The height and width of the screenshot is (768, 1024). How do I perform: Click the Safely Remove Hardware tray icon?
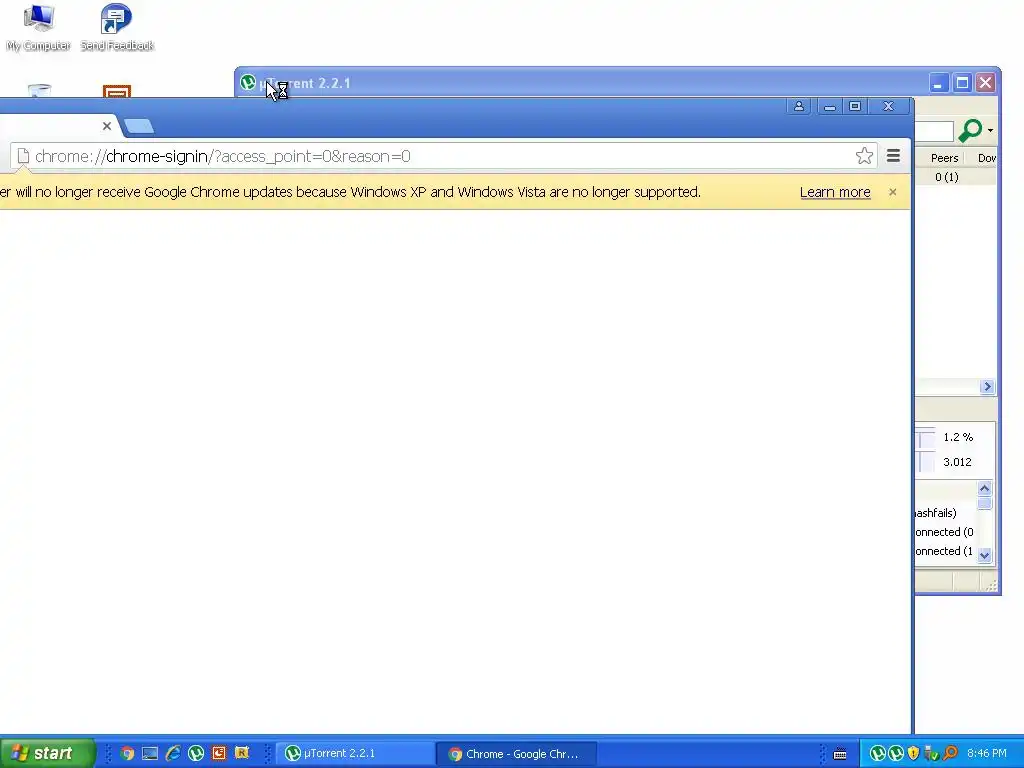932,754
